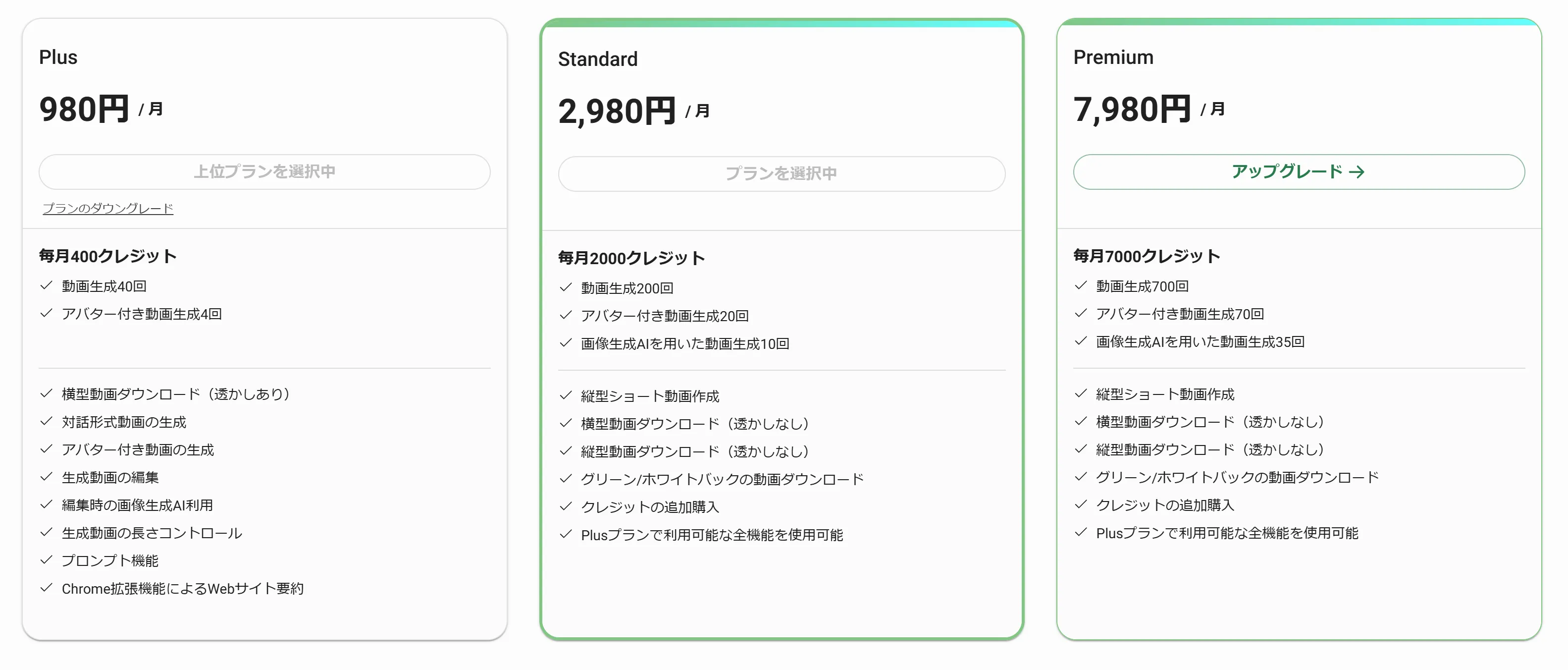Image resolution: width=1568 pixels, height=670 pixels.
Task: Click the 上位プランを選択中 button on Plus
Action: coord(264,172)
